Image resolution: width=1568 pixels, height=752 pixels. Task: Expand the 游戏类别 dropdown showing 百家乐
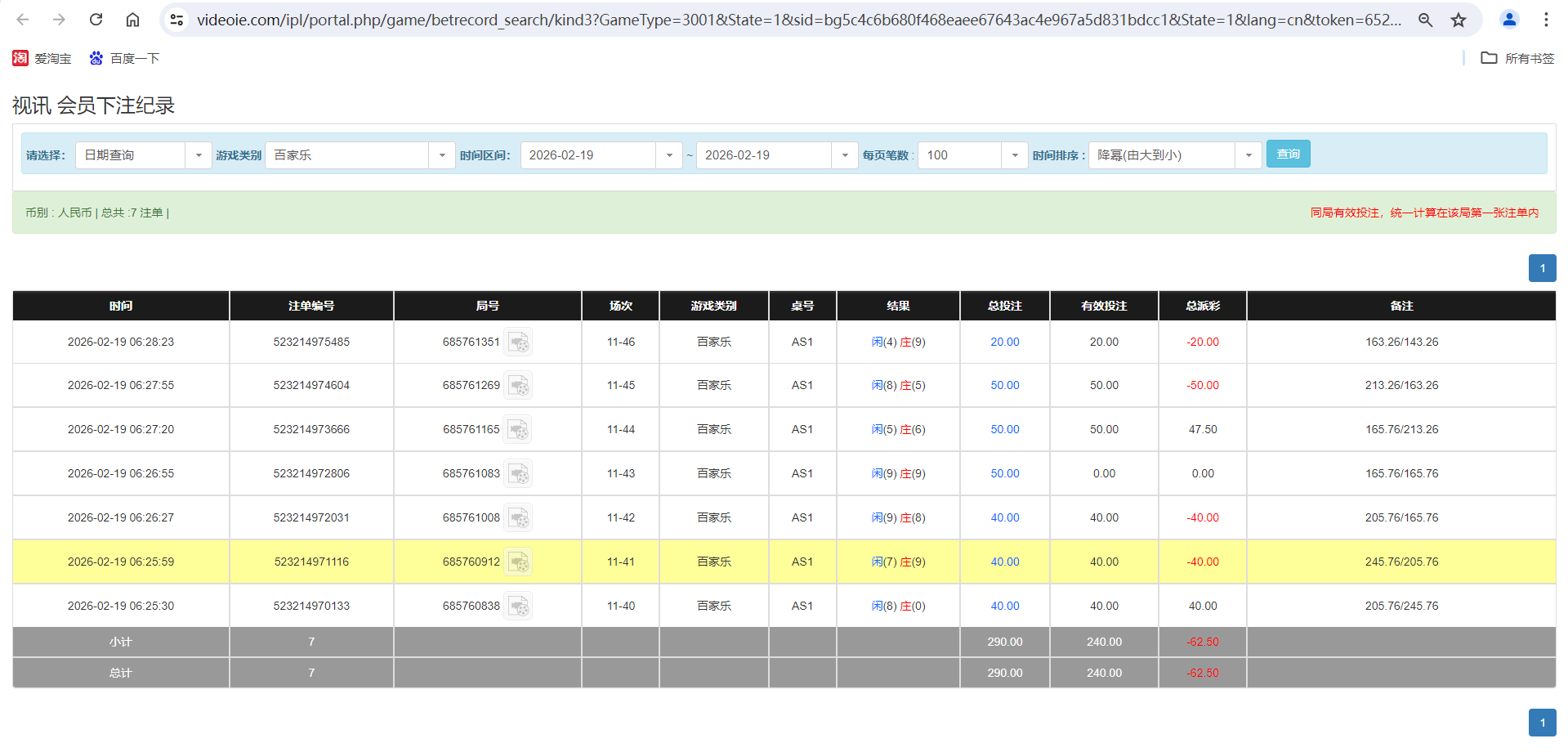[x=442, y=154]
